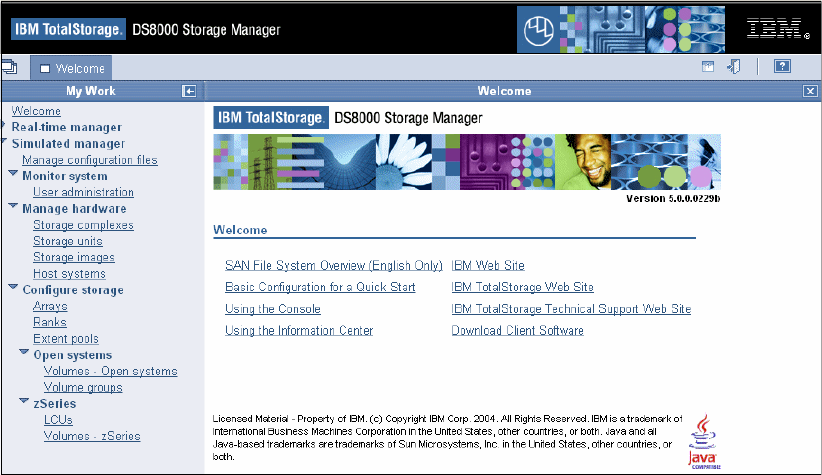Click the task list icon beside the Welcome tab
This screenshot has height=475, width=822.
tap(9, 67)
